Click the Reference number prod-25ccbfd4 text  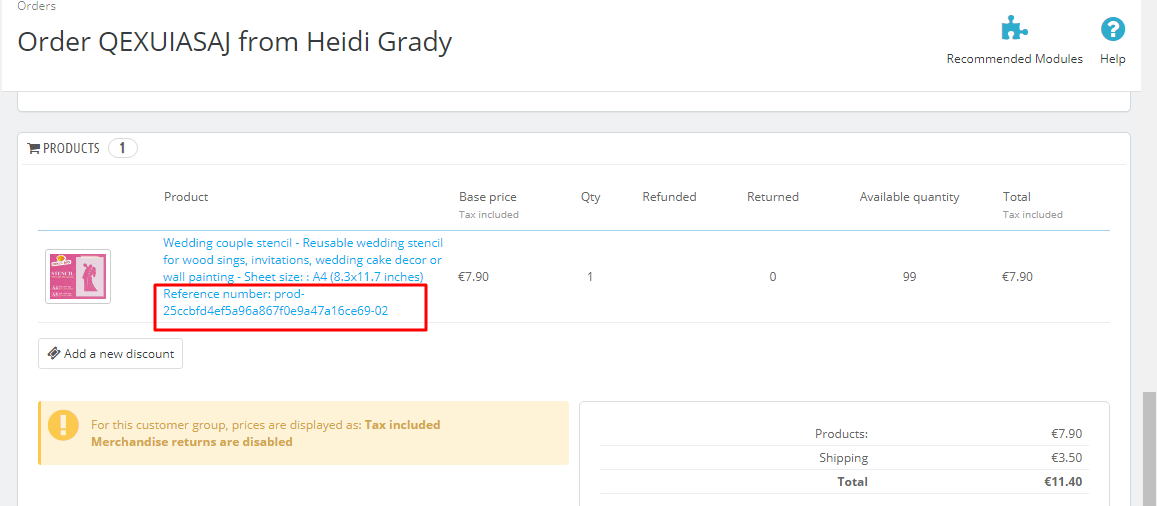tap(276, 302)
